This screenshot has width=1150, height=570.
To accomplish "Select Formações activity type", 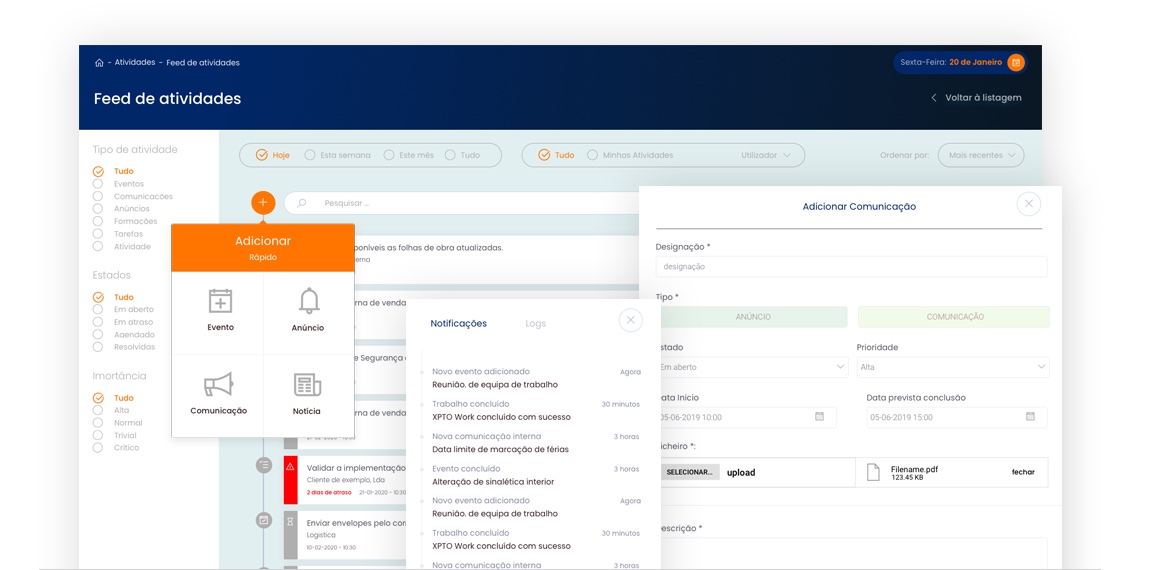I will click(x=125, y=222).
